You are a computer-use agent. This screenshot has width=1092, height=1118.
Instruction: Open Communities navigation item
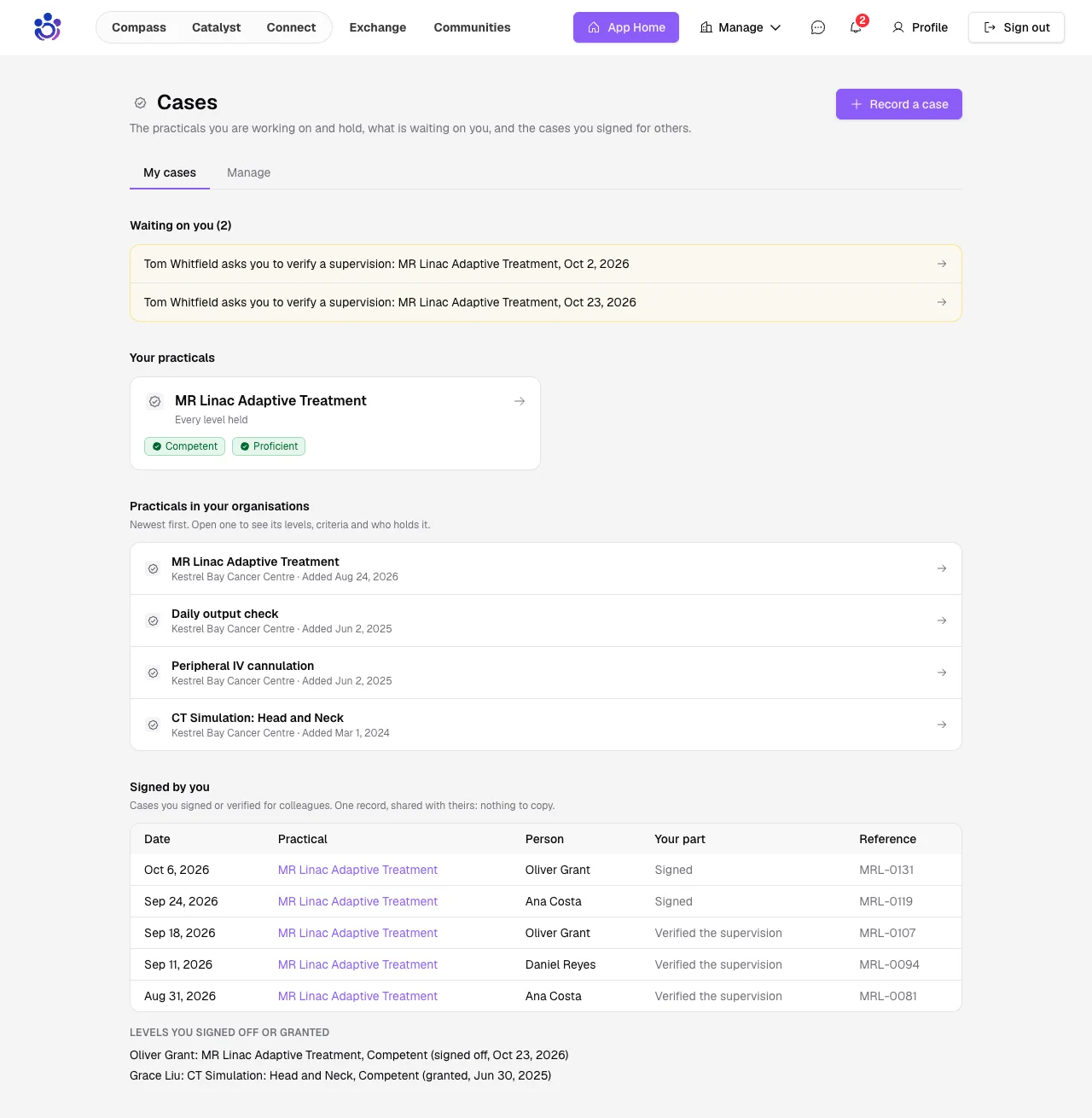pos(472,27)
